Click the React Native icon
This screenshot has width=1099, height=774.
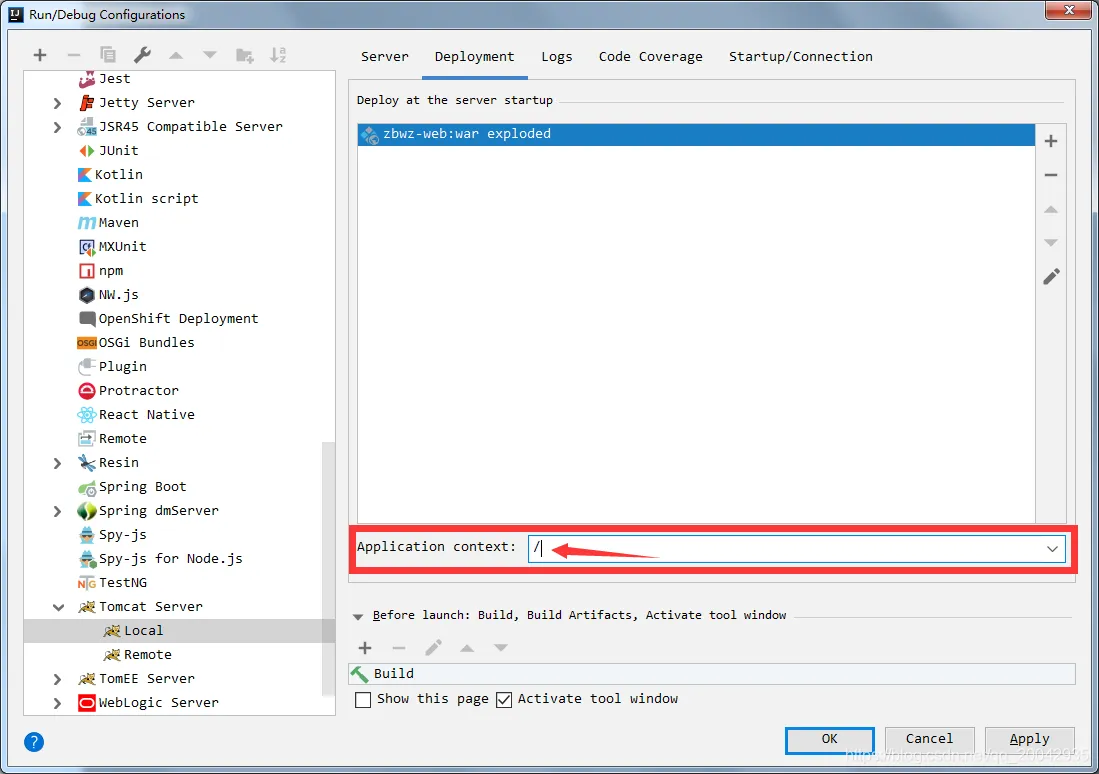coord(86,414)
